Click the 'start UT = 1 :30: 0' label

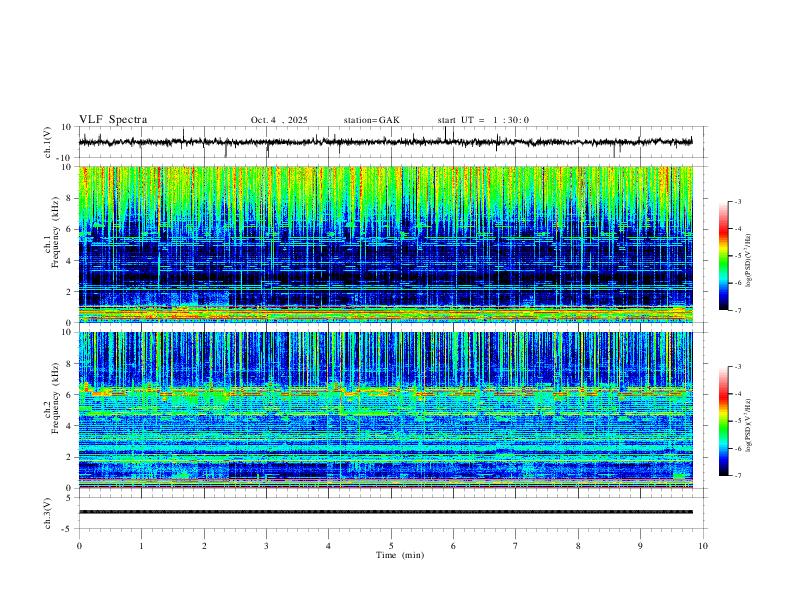point(483,120)
